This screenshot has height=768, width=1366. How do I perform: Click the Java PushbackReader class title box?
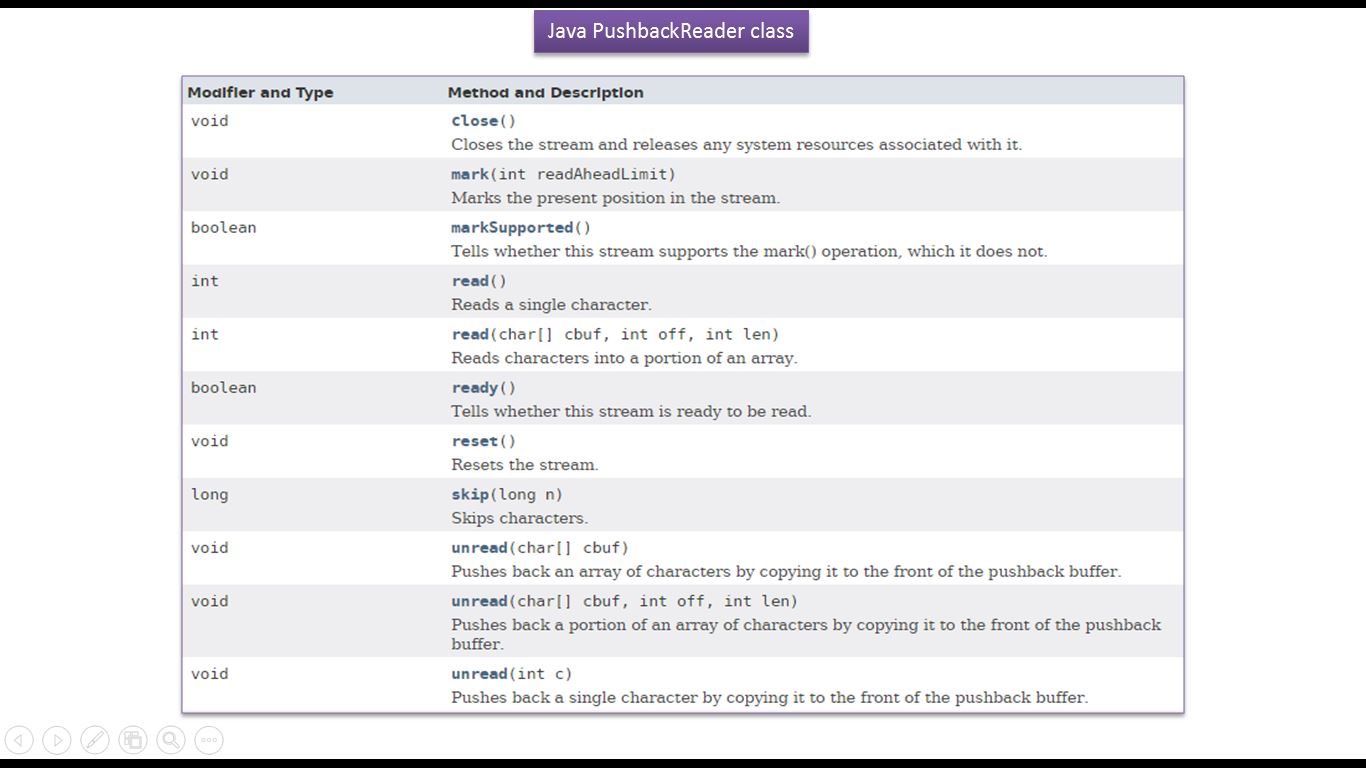(670, 31)
